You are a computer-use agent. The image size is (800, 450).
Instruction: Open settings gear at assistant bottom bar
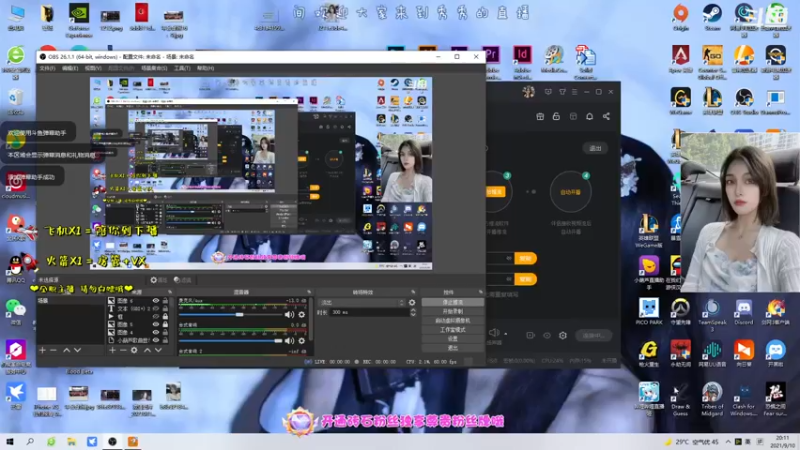(563, 335)
